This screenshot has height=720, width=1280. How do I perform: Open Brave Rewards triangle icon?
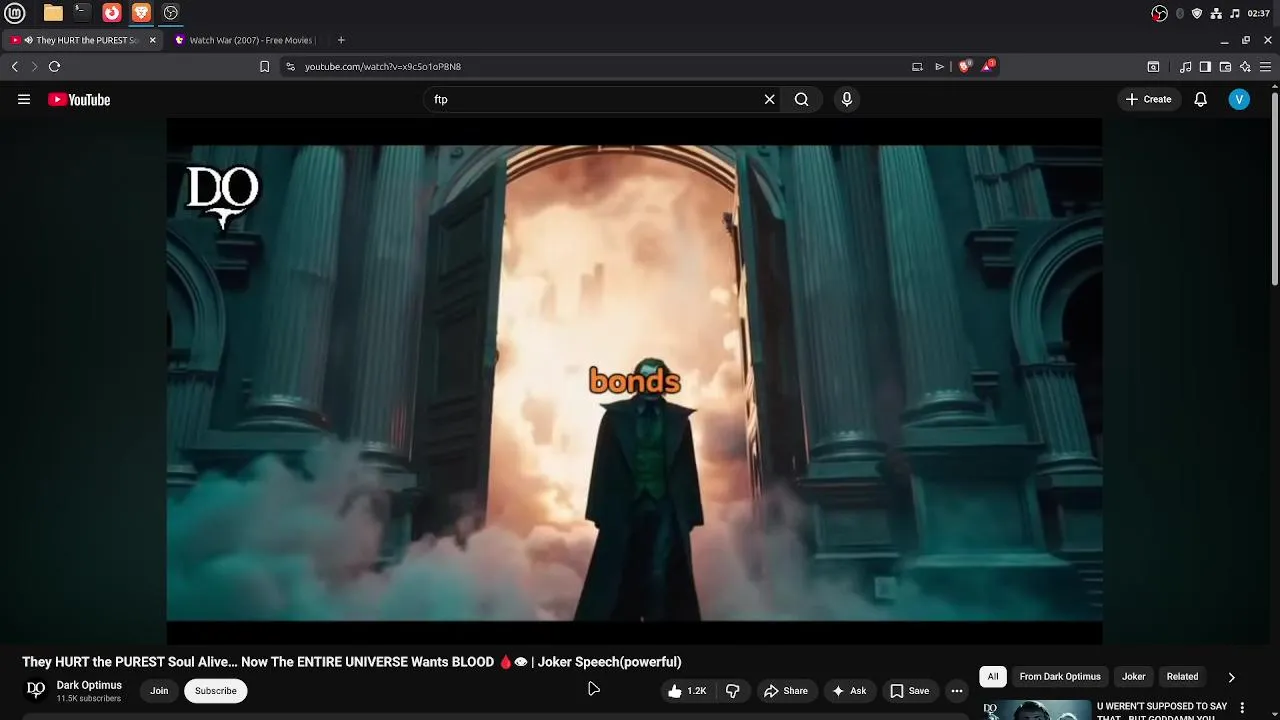tap(988, 66)
